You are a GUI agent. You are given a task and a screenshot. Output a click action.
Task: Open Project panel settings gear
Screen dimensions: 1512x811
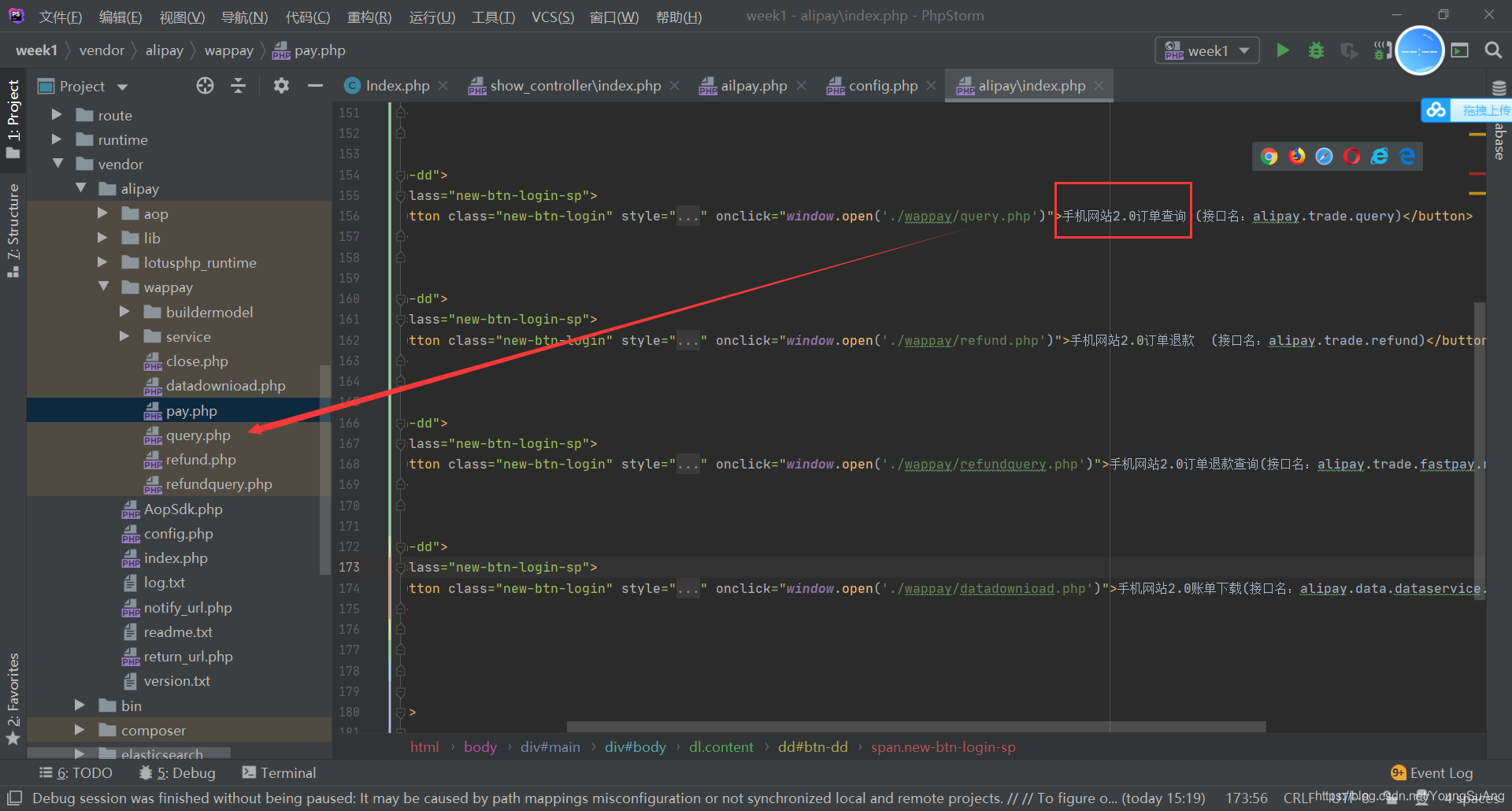click(x=281, y=86)
